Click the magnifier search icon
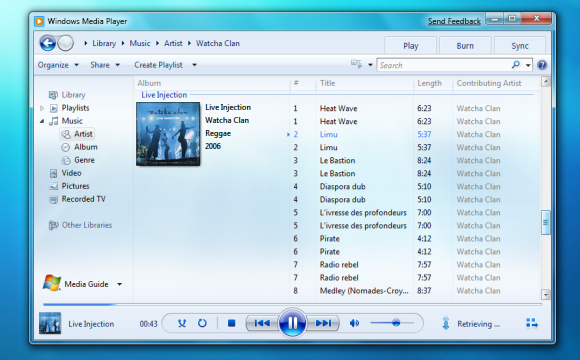The height and width of the screenshot is (360, 580). pyautogui.click(x=516, y=65)
